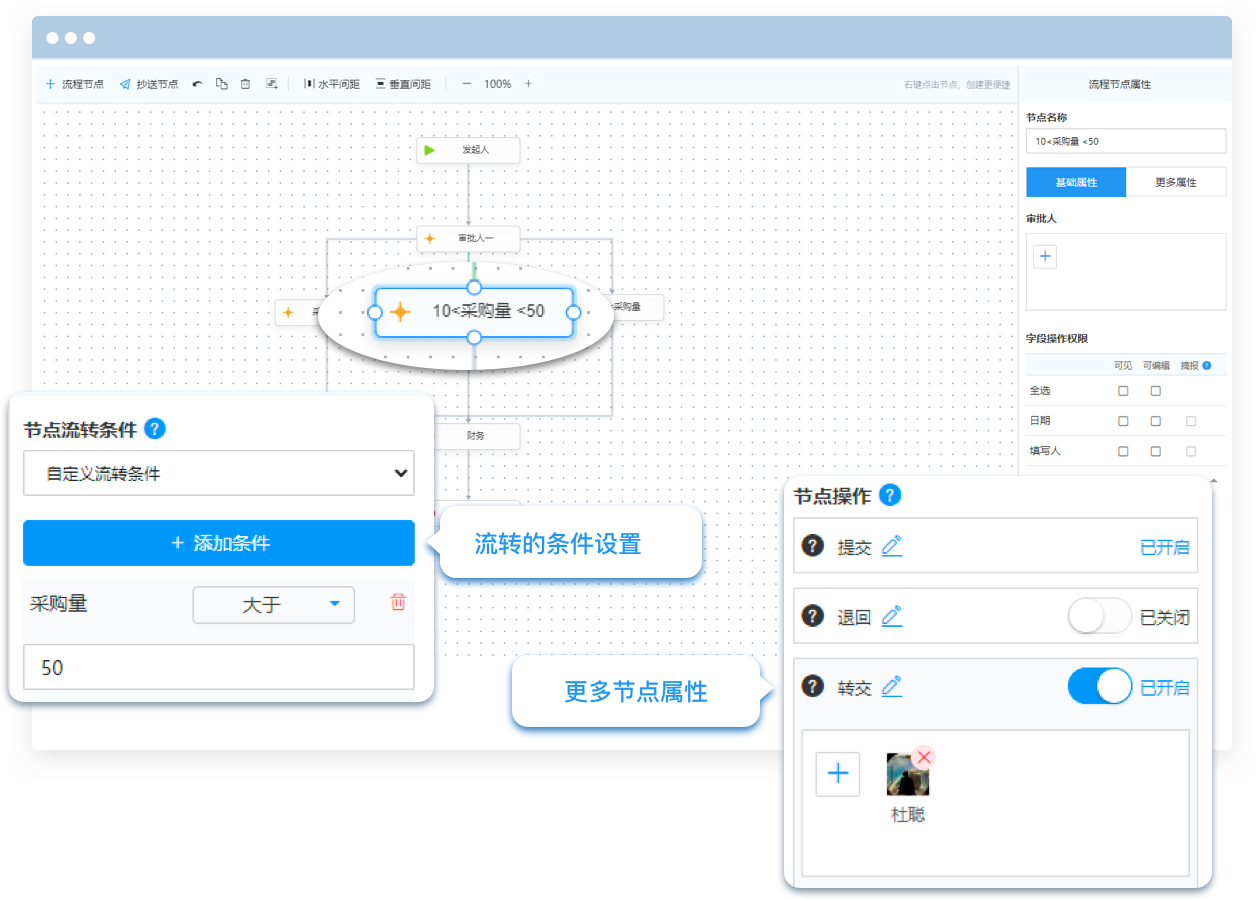Click the copy icon in toolbar

[x=221, y=84]
